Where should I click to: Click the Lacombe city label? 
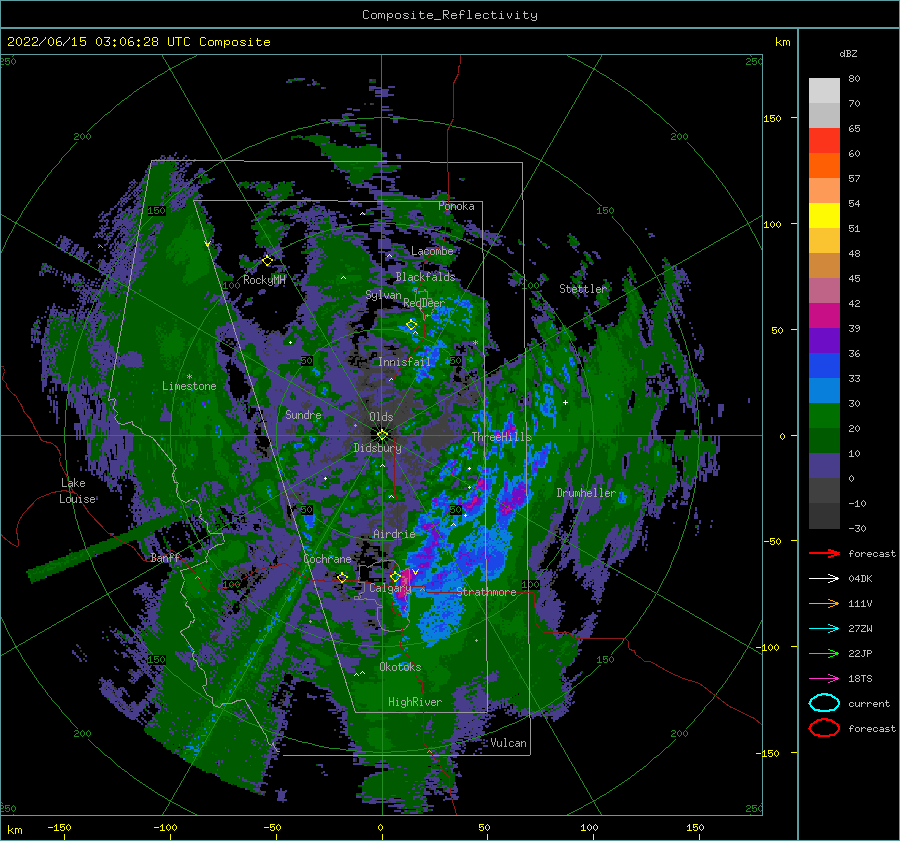(432, 251)
